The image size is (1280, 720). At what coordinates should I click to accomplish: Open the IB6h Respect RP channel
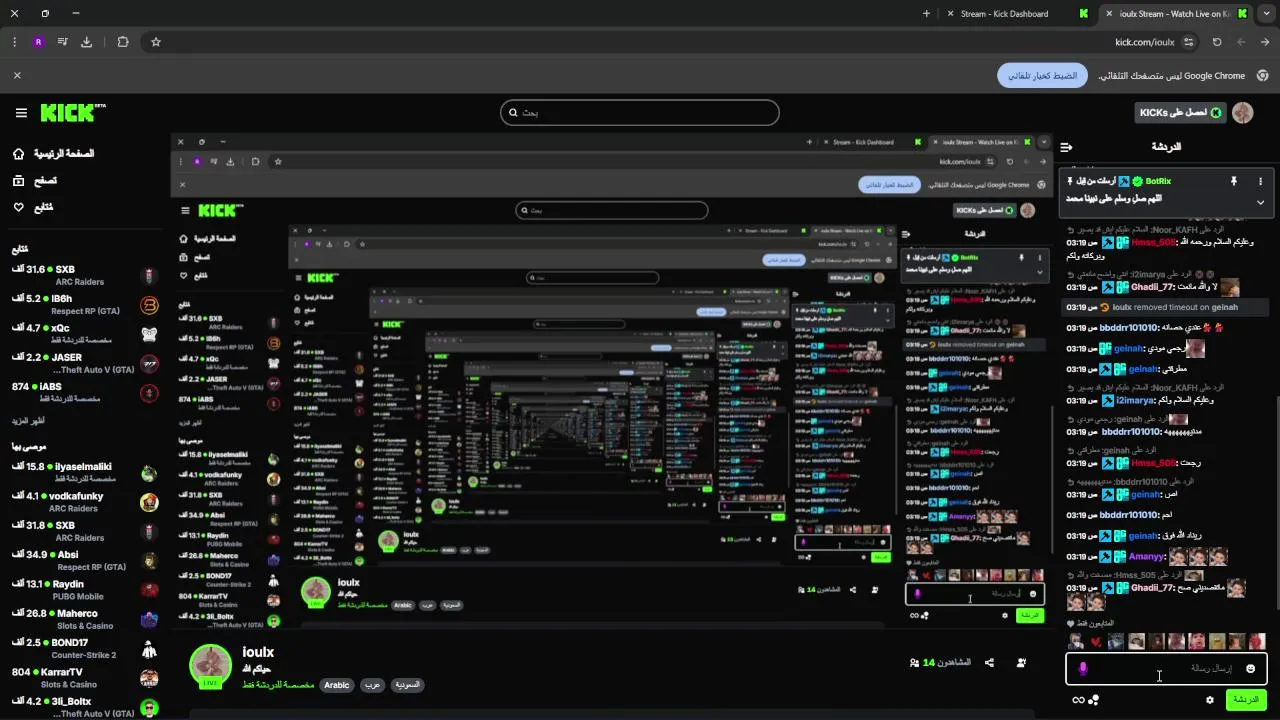(x=84, y=304)
